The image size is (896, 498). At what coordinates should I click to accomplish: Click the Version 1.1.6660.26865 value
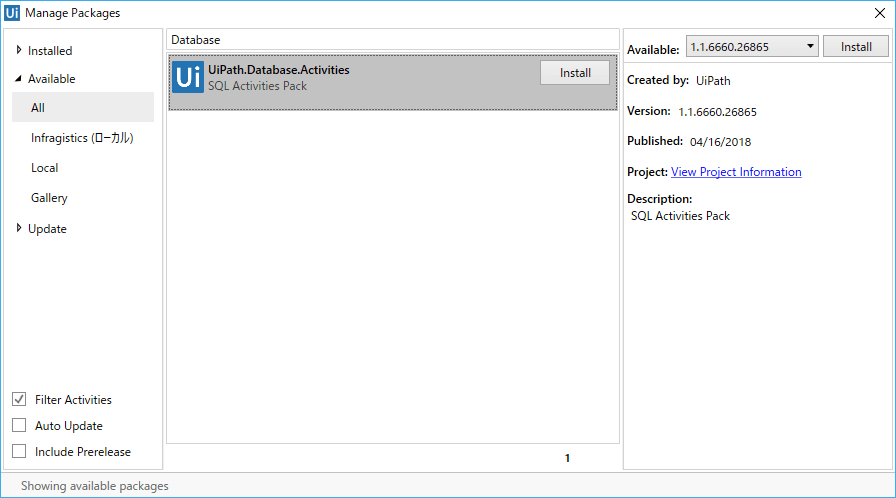(x=717, y=112)
